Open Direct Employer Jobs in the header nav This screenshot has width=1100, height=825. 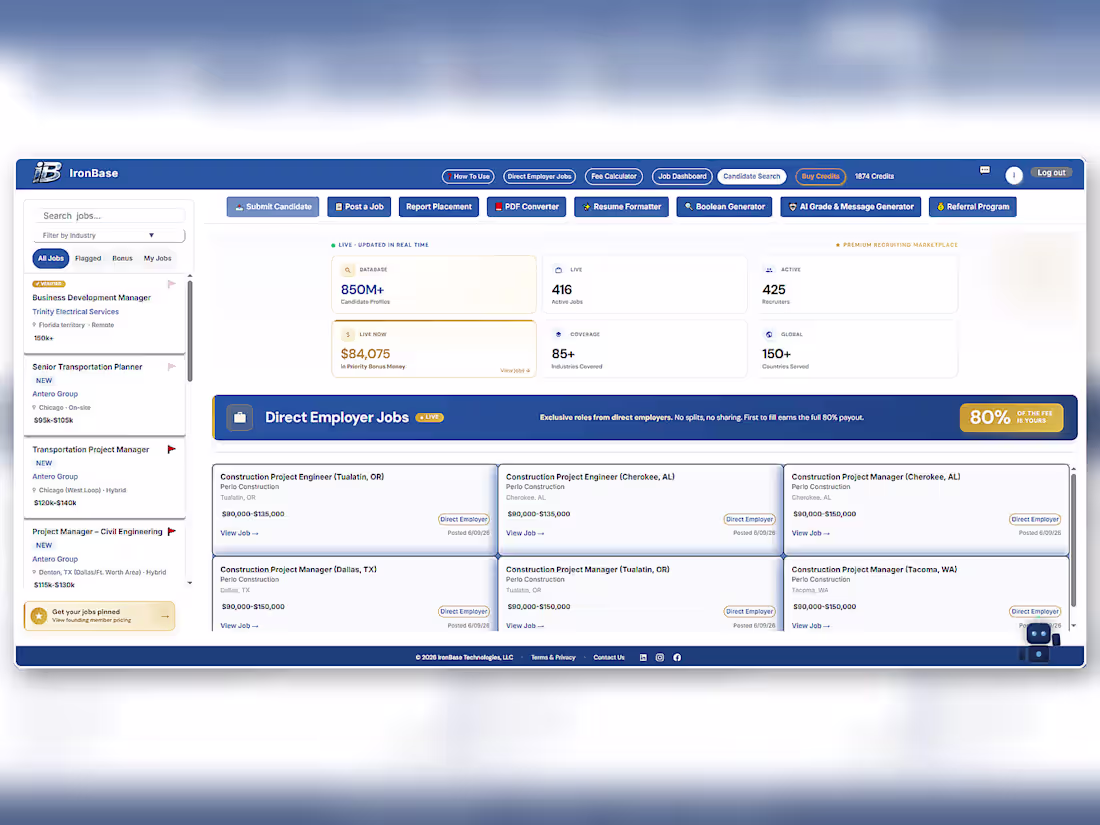click(x=539, y=177)
